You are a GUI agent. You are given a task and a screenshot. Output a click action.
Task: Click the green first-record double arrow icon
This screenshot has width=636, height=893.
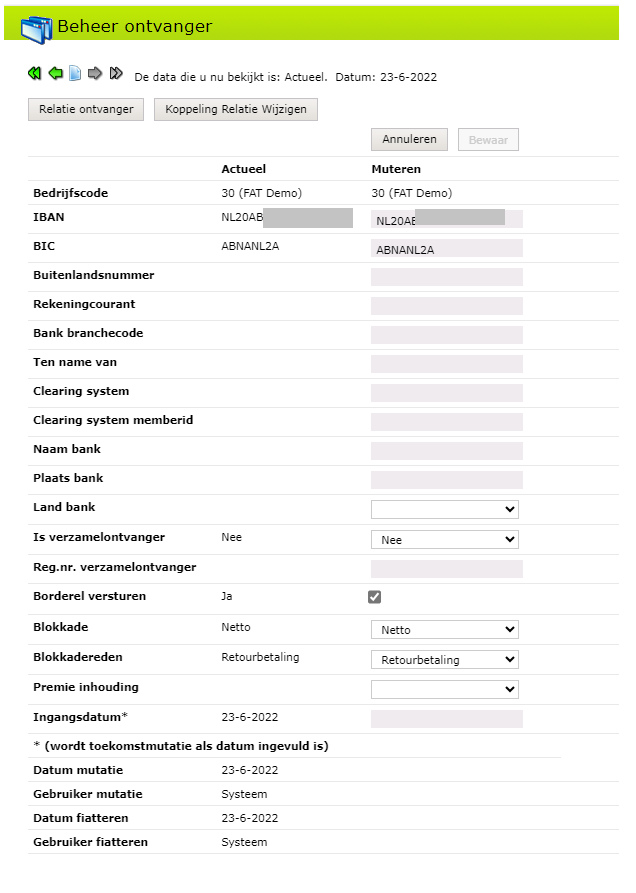click(35, 74)
